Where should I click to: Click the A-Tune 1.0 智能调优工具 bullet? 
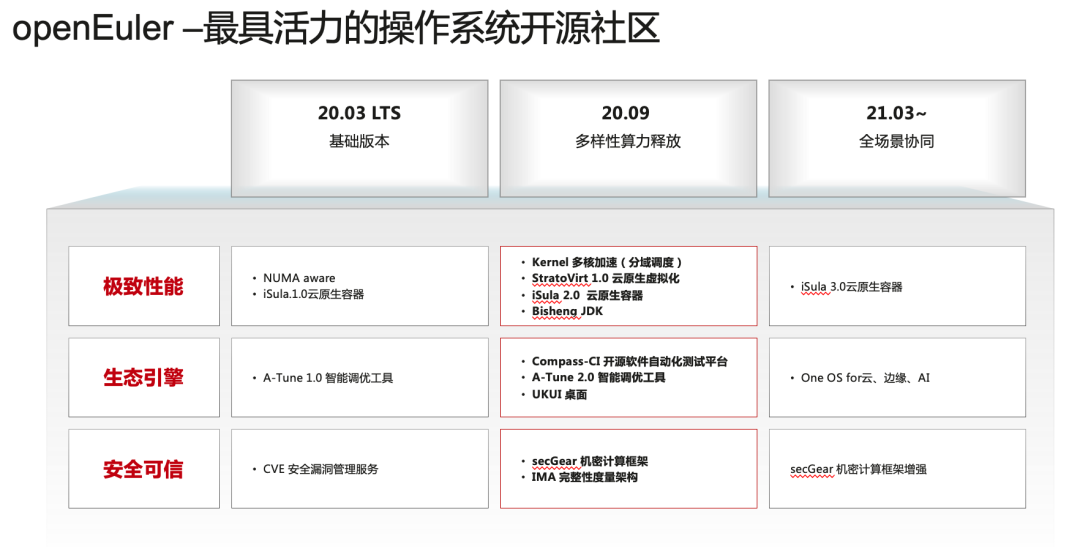pos(328,378)
